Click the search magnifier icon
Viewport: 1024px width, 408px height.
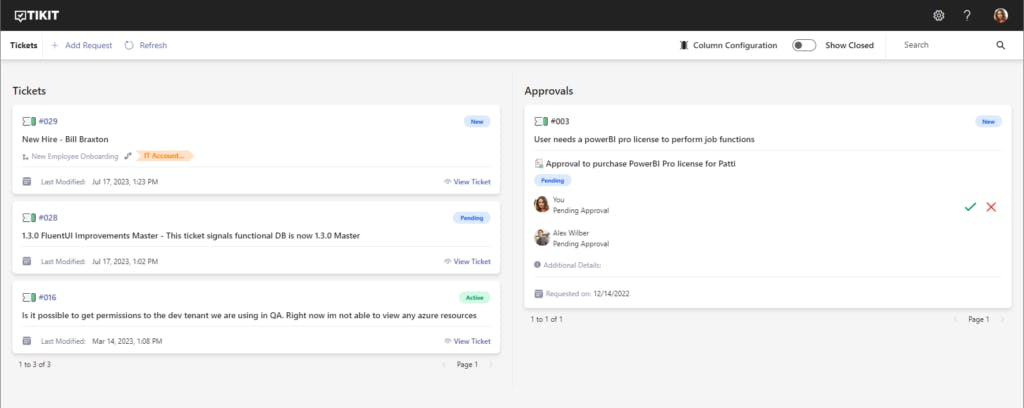point(1000,45)
